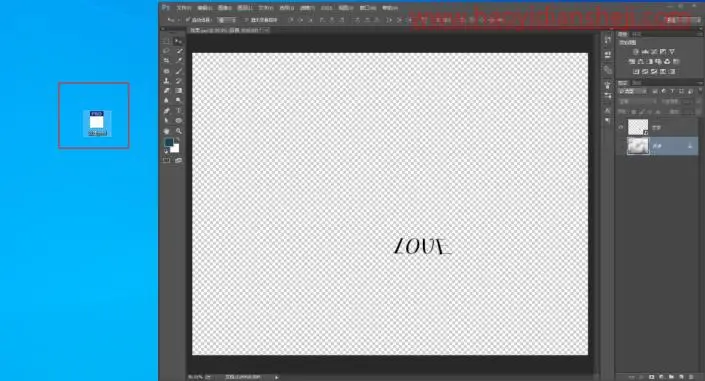Add a Brightness/Contrast adjustment
Viewport: 705px width, 381px height.
(636, 52)
